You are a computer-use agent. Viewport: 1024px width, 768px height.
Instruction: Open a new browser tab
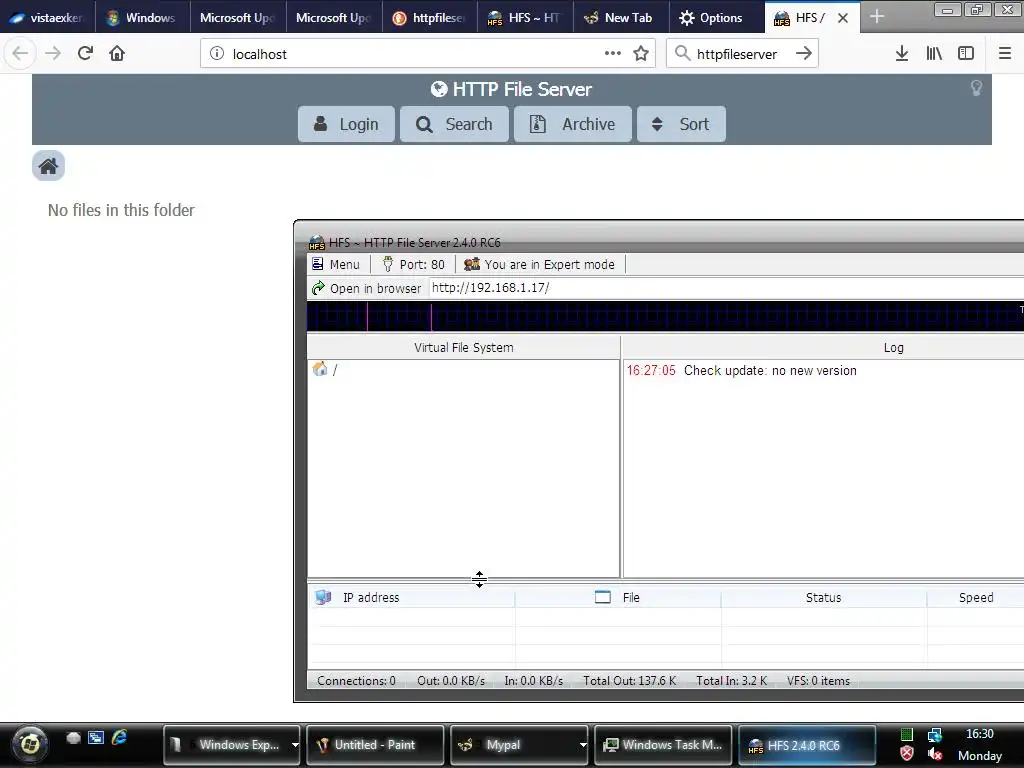tap(877, 17)
